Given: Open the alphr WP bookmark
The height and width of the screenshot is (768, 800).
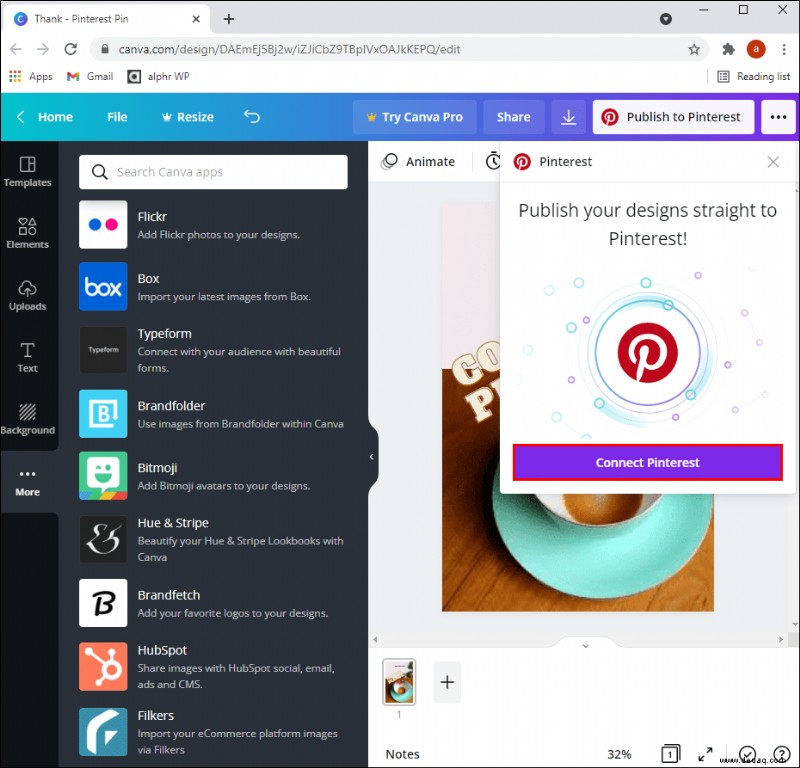Looking at the screenshot, I should coord(158,77).
